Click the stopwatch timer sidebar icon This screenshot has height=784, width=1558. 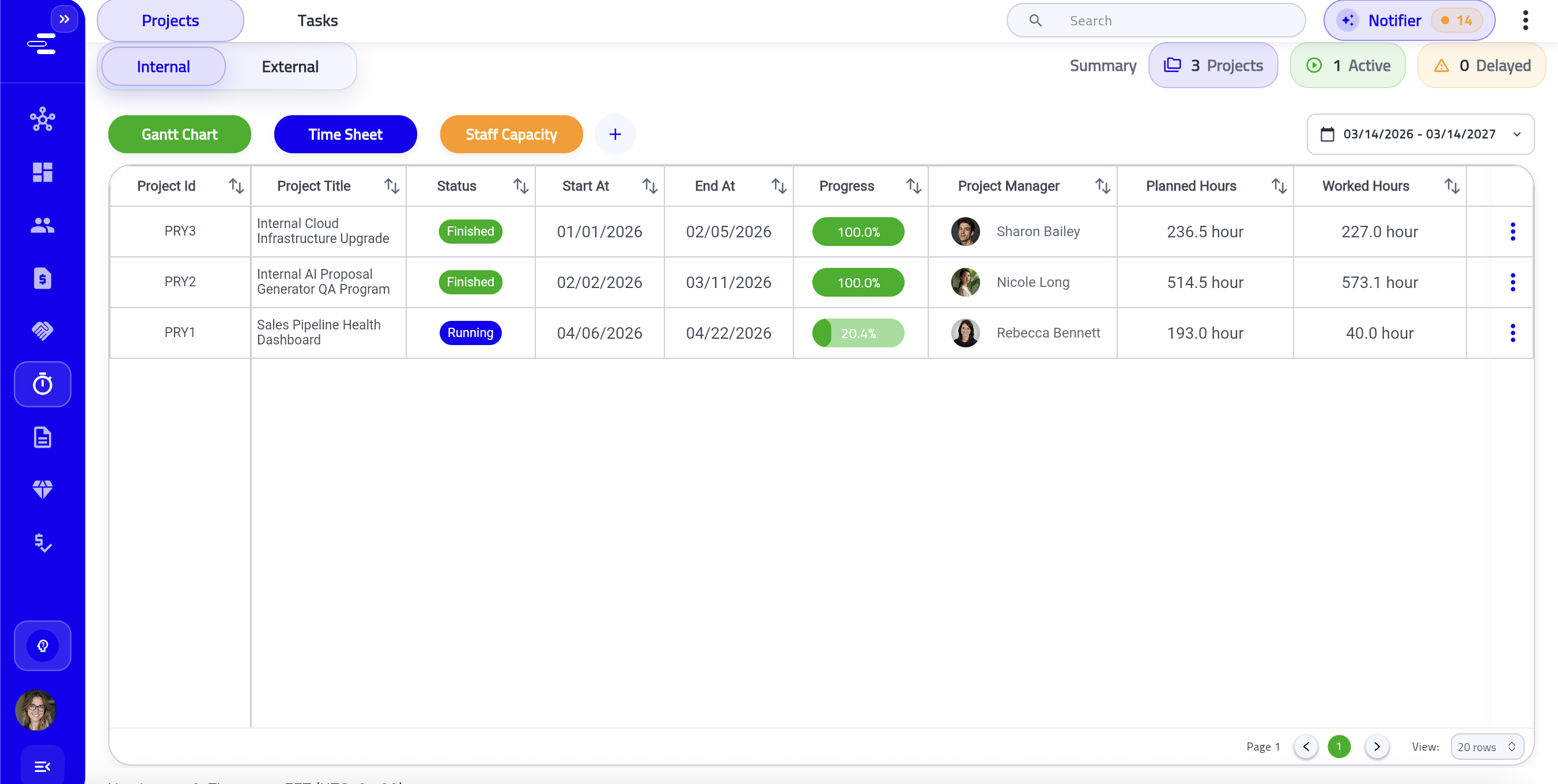tap(42, 384)
